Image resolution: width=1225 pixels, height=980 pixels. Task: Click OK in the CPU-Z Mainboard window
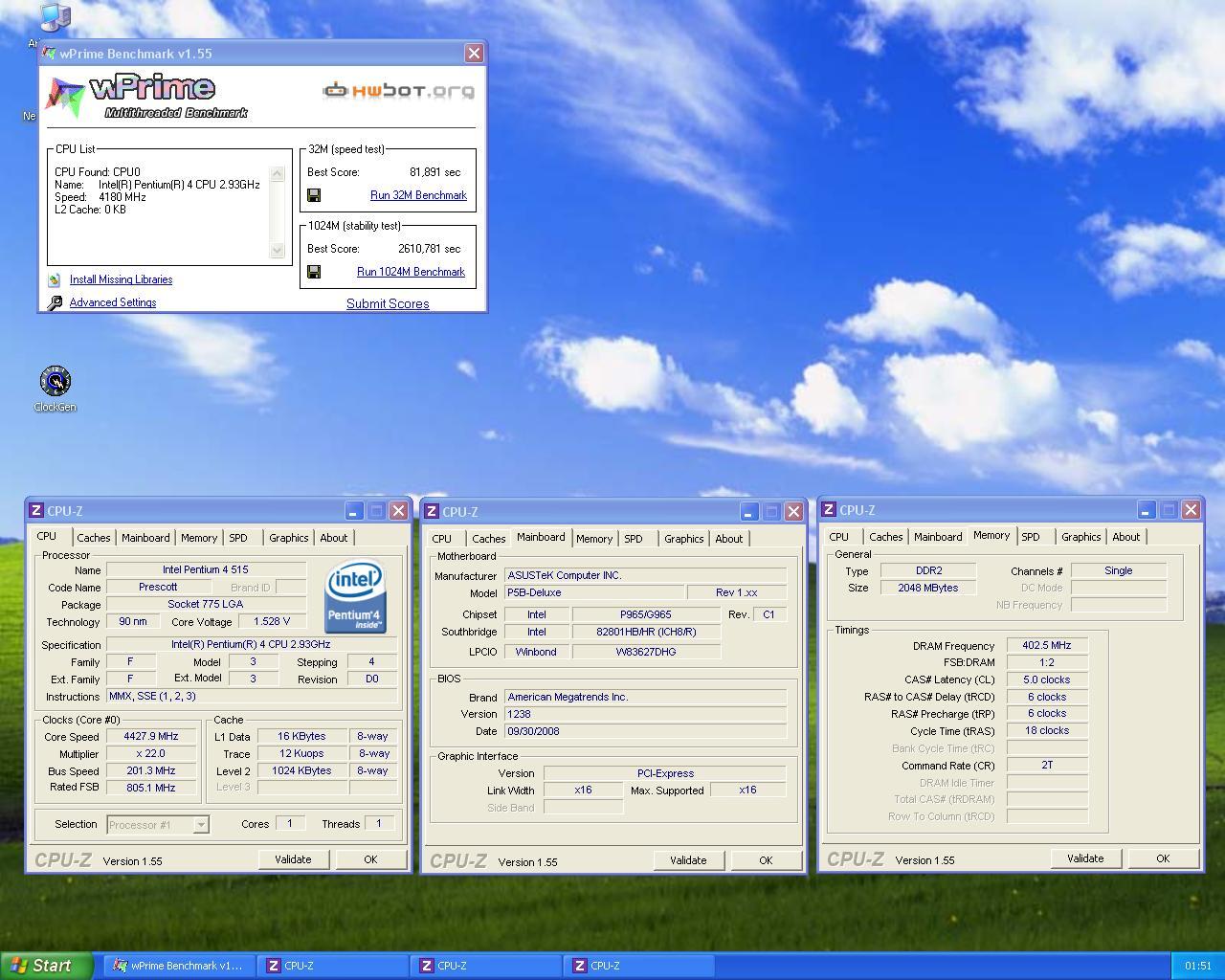[766, 860]
